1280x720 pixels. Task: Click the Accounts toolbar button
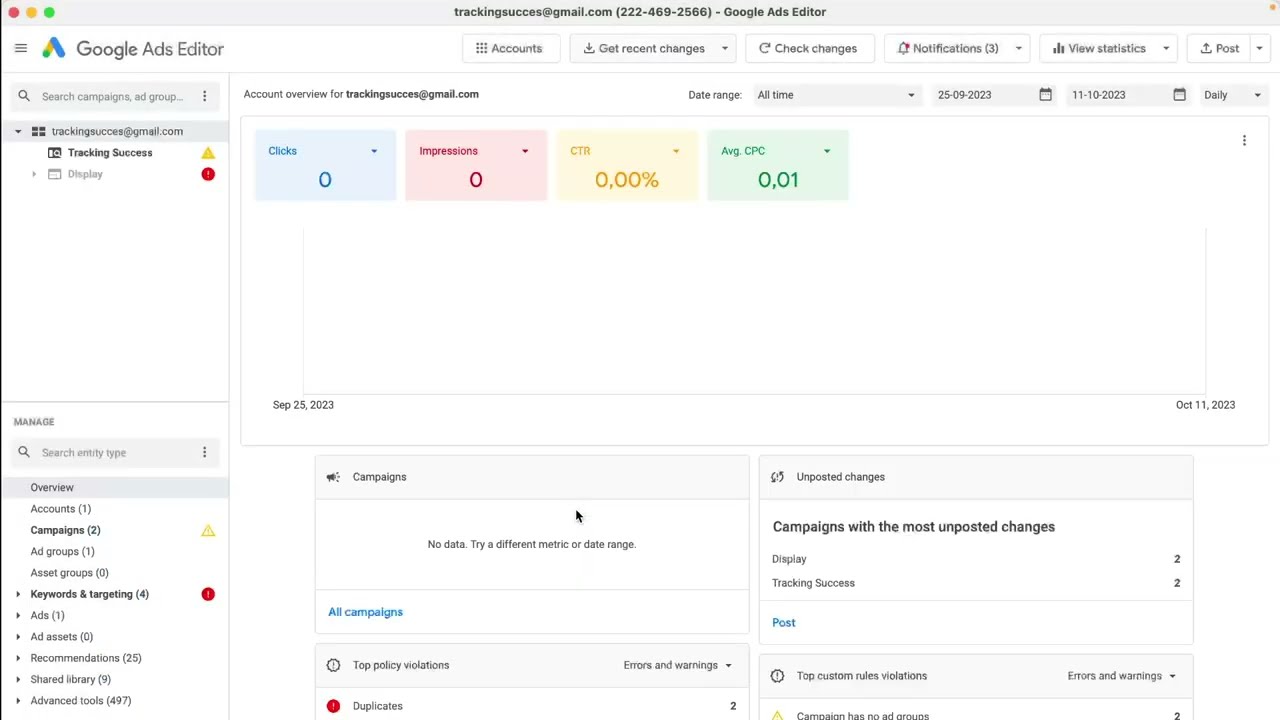pos(509,48)
